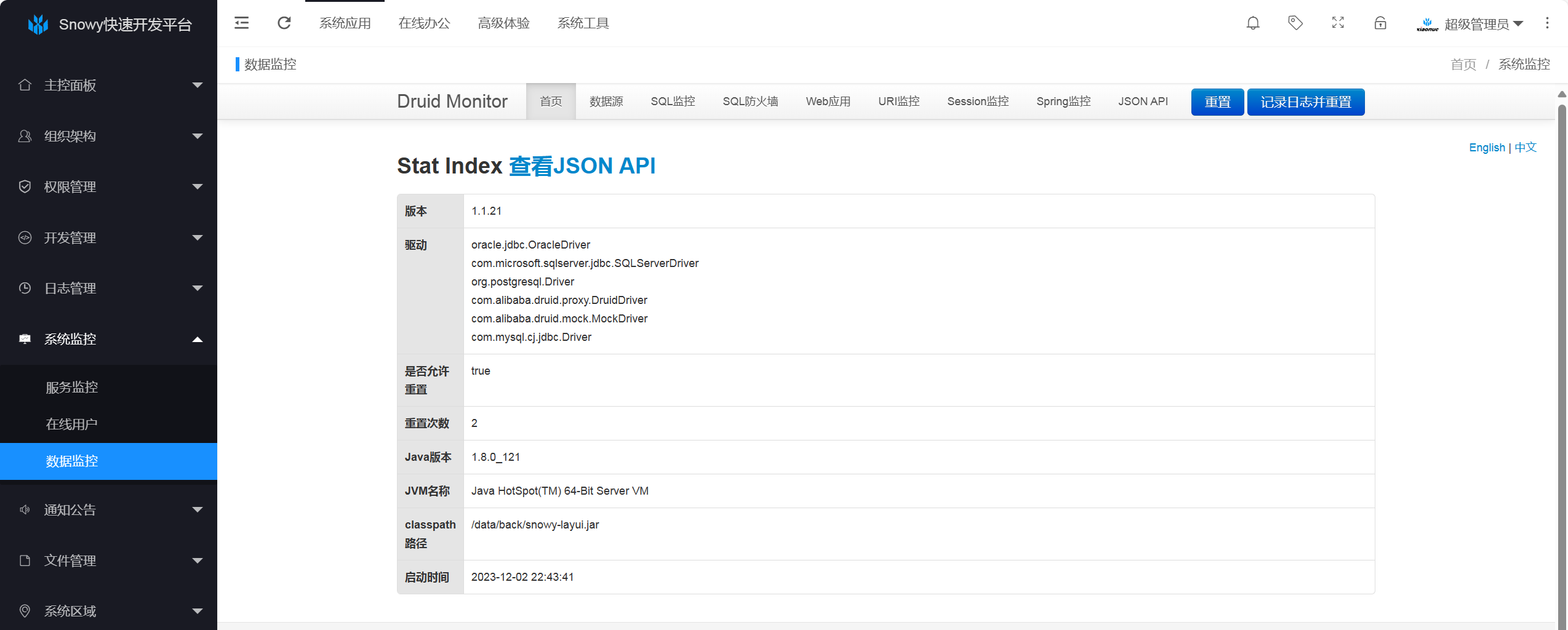This screenshot has width=1568, height=630.
Task: Click the user icon beside 组织架构
Action: click(25, 136)
